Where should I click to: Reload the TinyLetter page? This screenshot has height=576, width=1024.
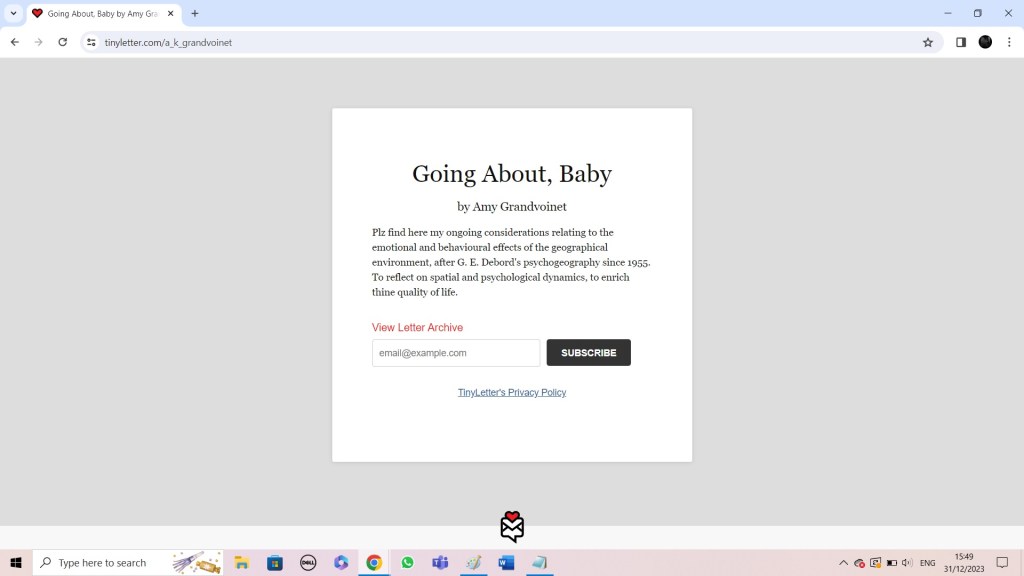pos(62,42)
